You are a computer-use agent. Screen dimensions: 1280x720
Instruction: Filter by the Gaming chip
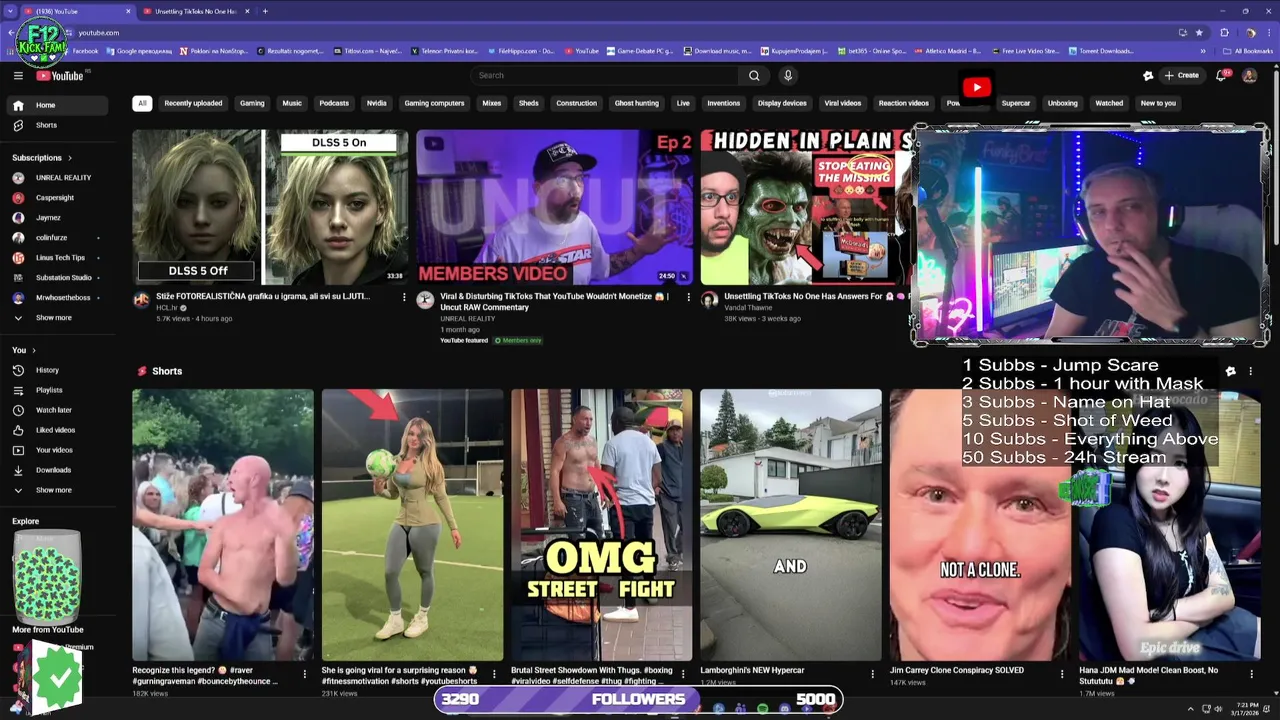[252, 103]
